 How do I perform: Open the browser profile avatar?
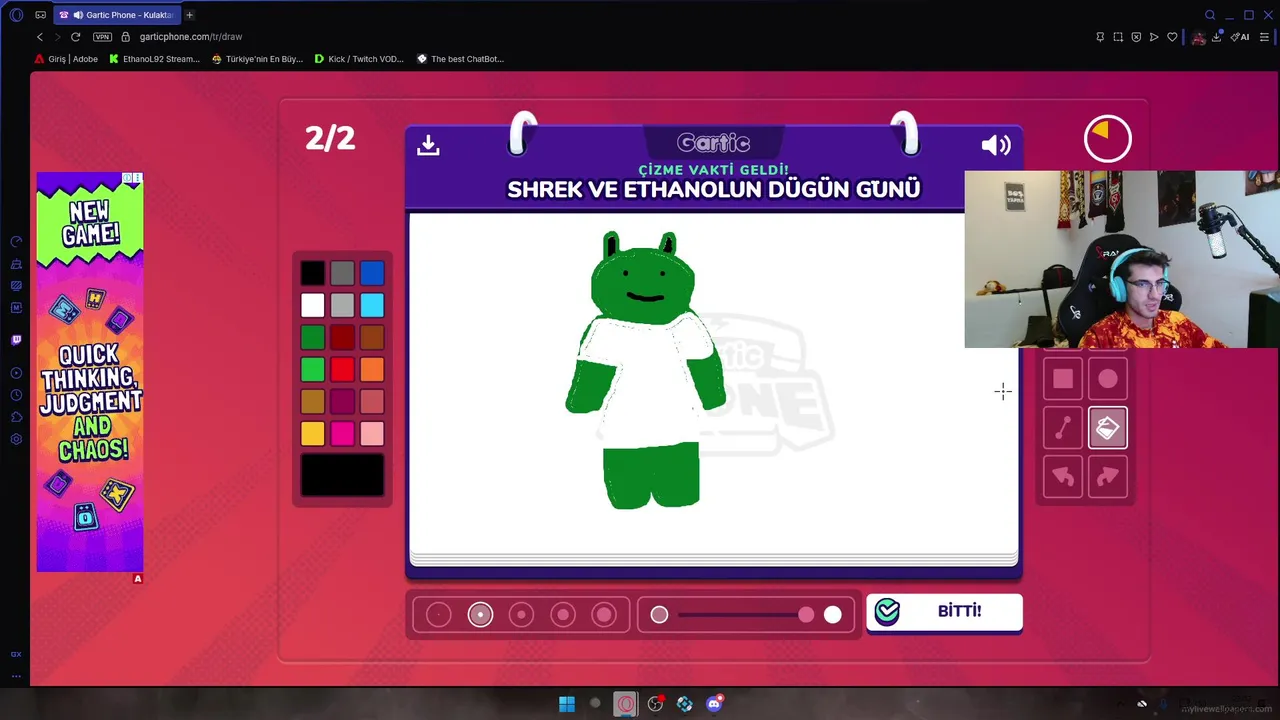[x=1198, y=37]
